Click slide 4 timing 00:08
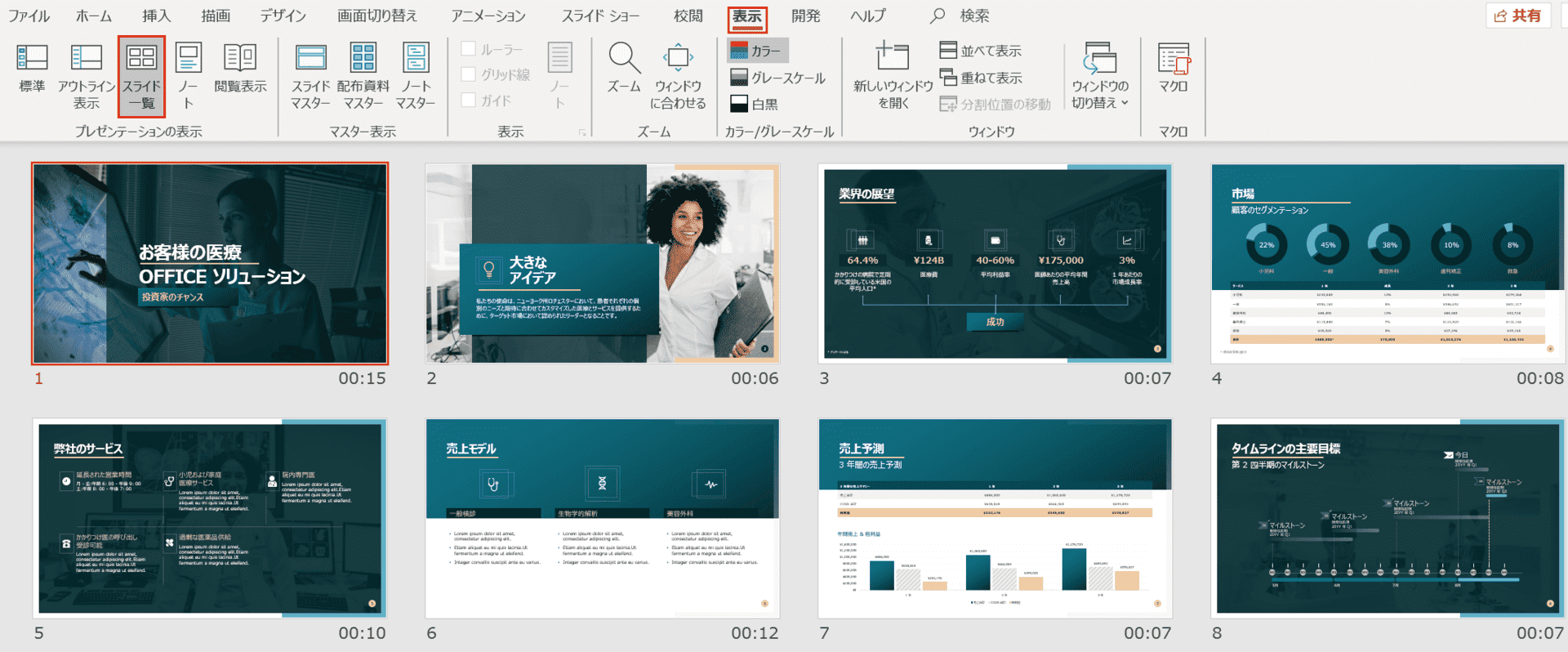This screenshot has height=652, width=1568. click(x=1540, y=378)
